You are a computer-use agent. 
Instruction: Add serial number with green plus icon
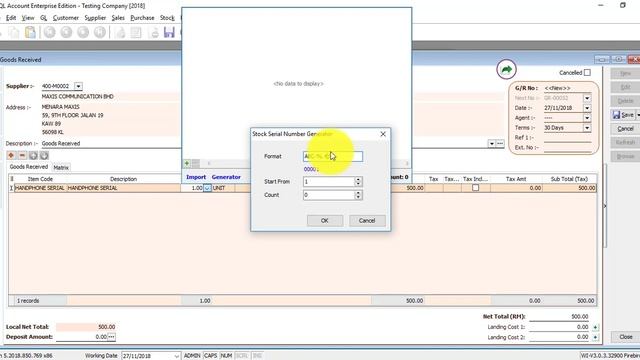187,163
